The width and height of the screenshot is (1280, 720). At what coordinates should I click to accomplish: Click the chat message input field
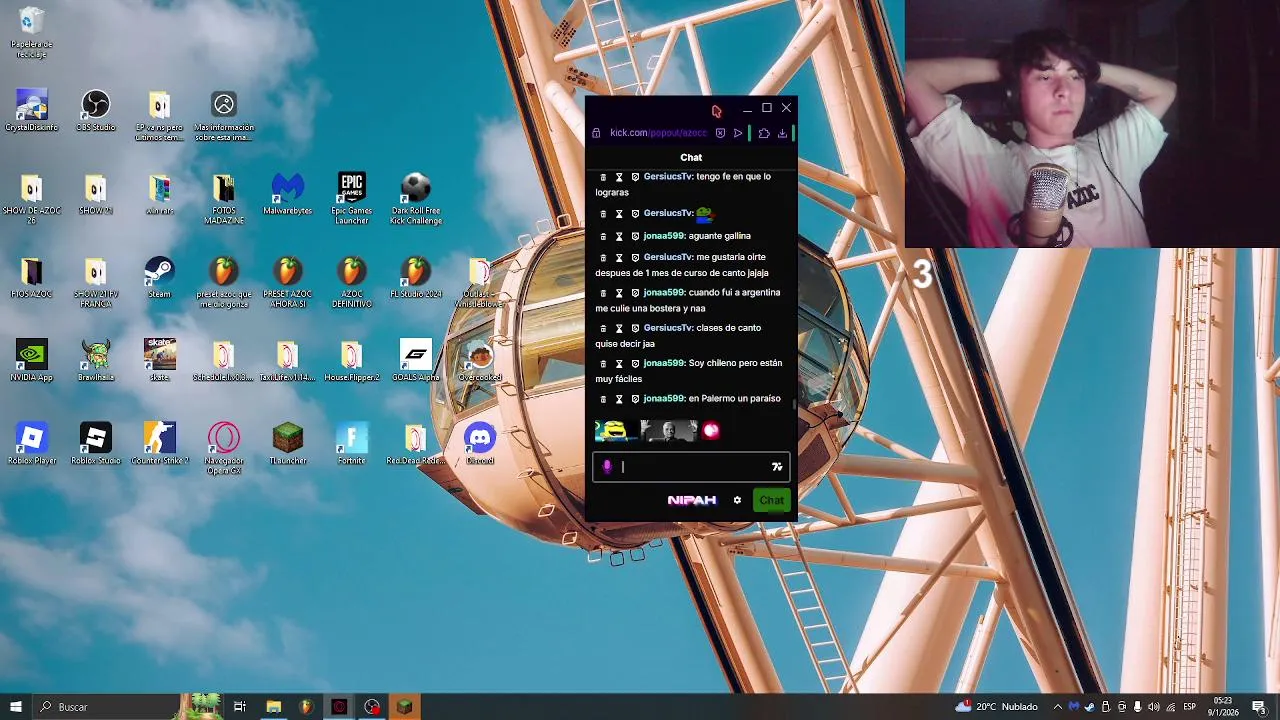point(692,467)
